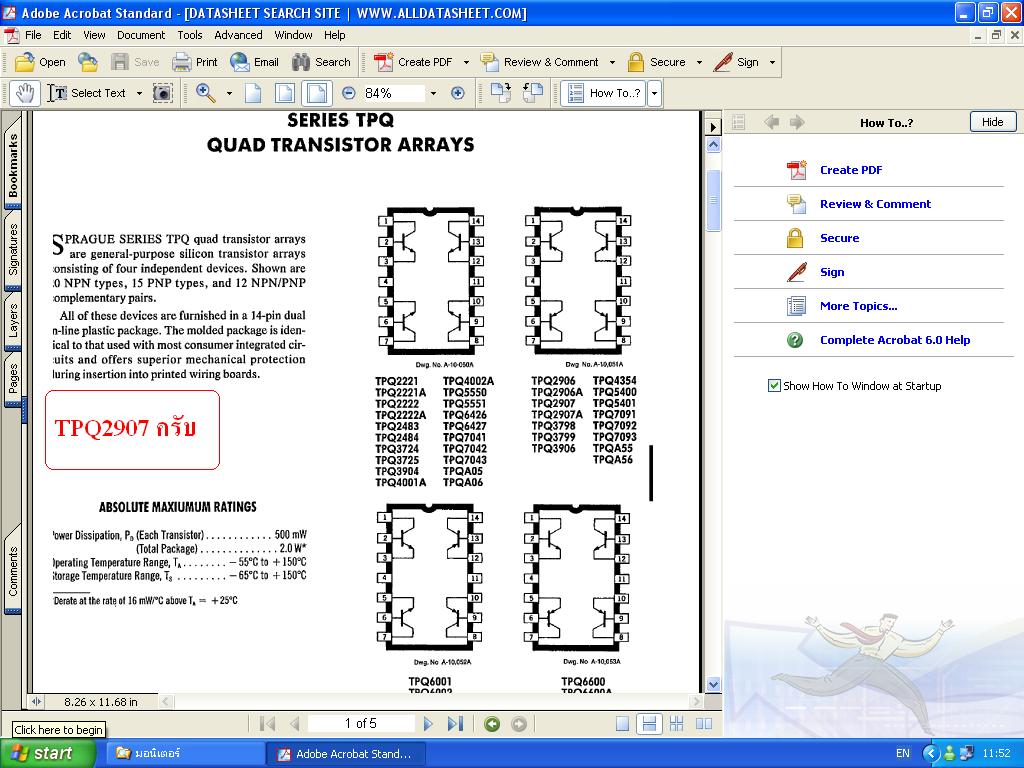This screenshot has height=768, width=1024.
Task: Open the Edit menu
Action: (x=62, y=35)
